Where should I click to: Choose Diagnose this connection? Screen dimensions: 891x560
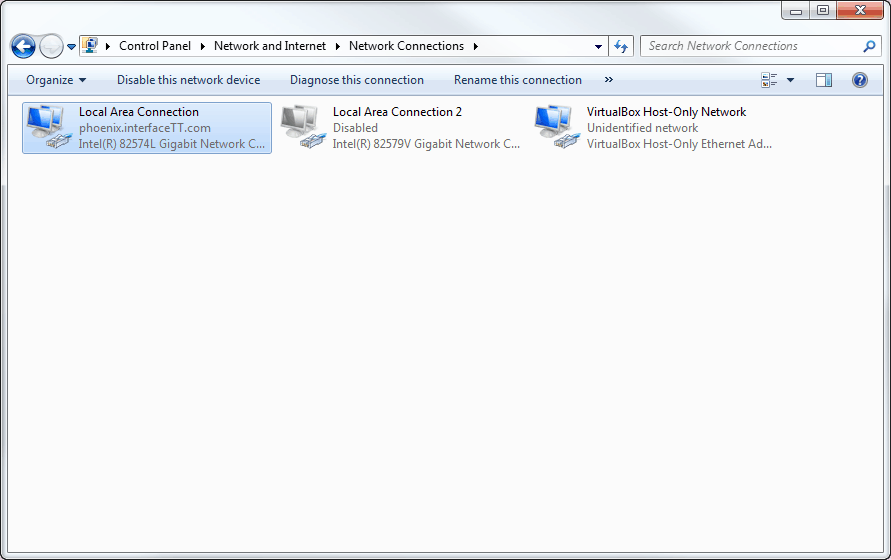(357, 80)
